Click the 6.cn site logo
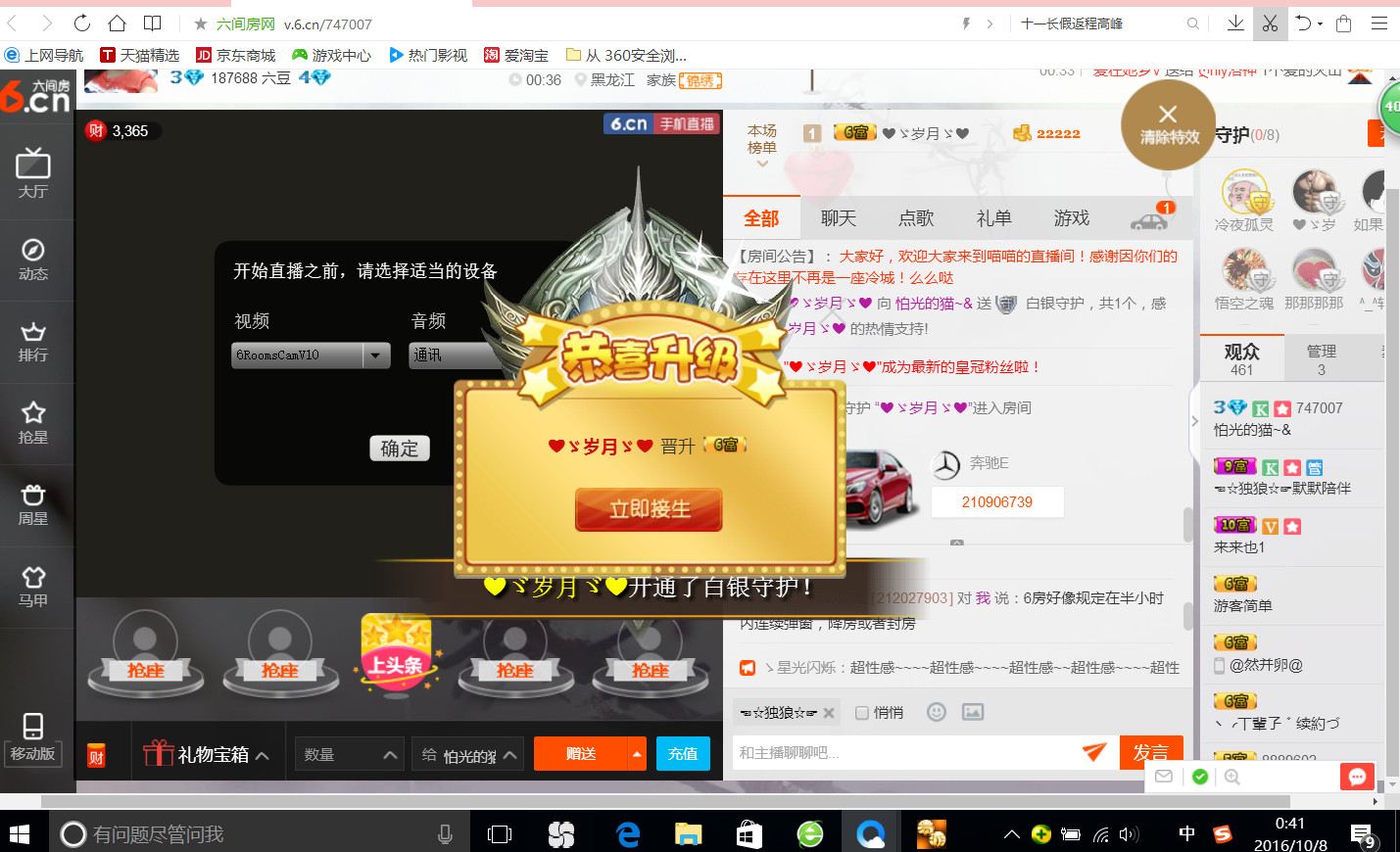Viewport: 1400px width, 852px height. click(x=36, y=95)
